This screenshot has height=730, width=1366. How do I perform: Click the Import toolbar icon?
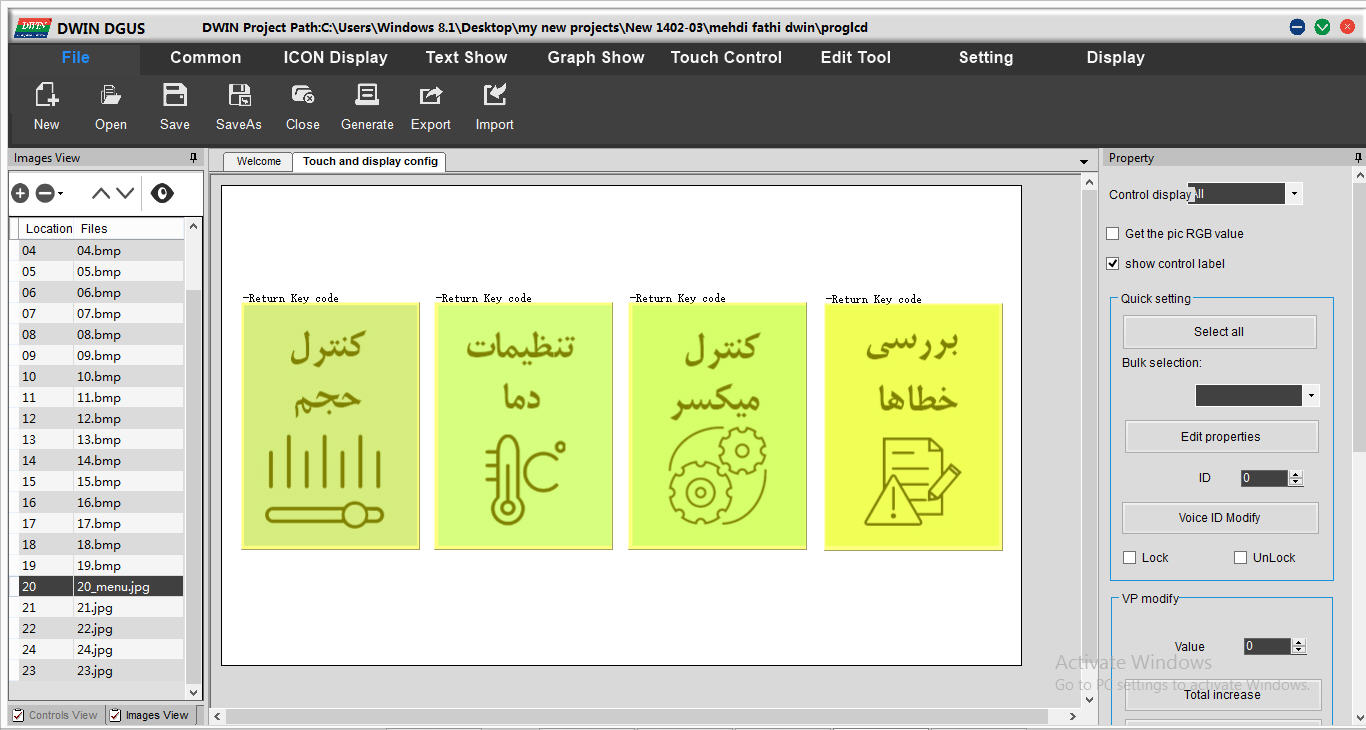[x=494, y=96]
